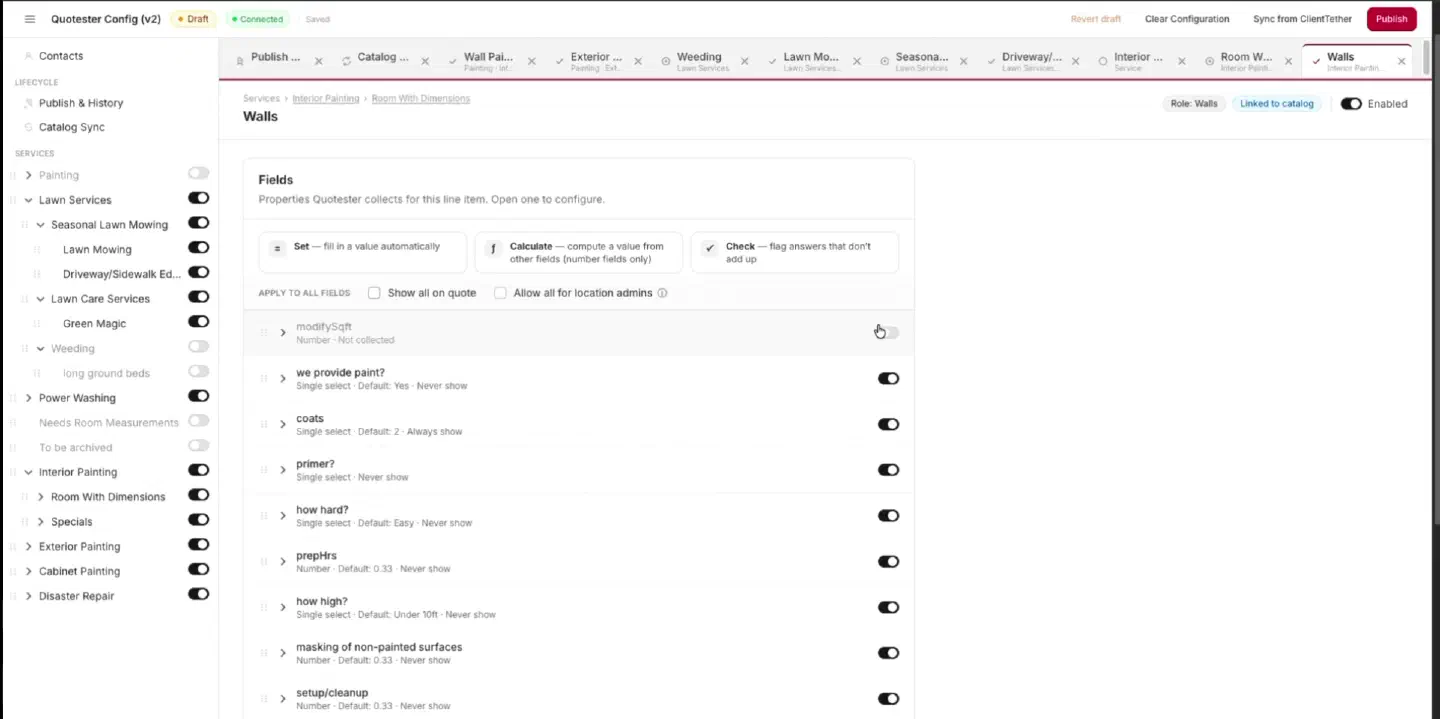
Task: Collapse the Interior Painting tree node
Action: [x=28, y=472]
